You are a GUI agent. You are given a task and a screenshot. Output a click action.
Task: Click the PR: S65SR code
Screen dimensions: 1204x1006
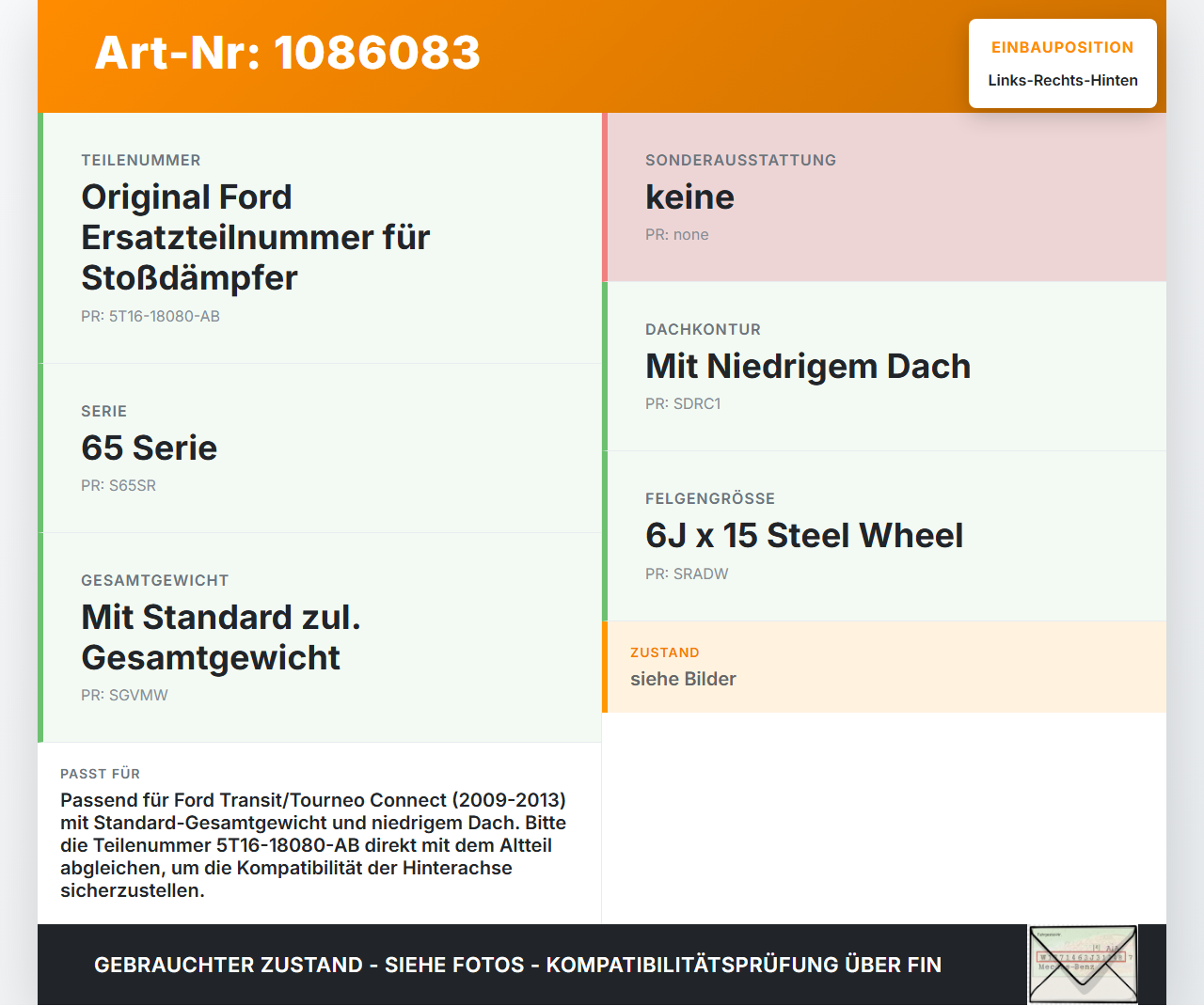119,485
